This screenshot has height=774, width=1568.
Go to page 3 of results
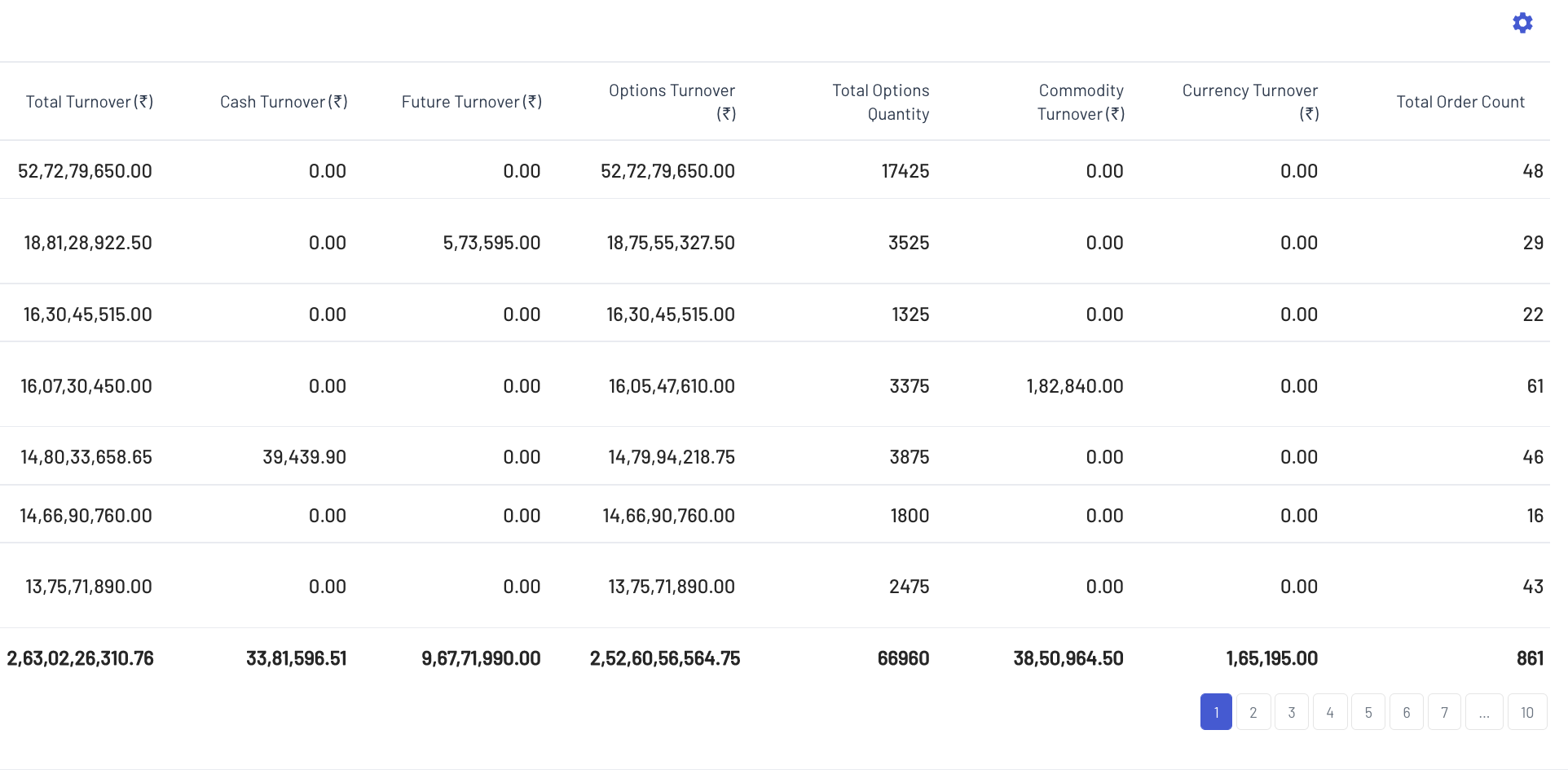1291,712
